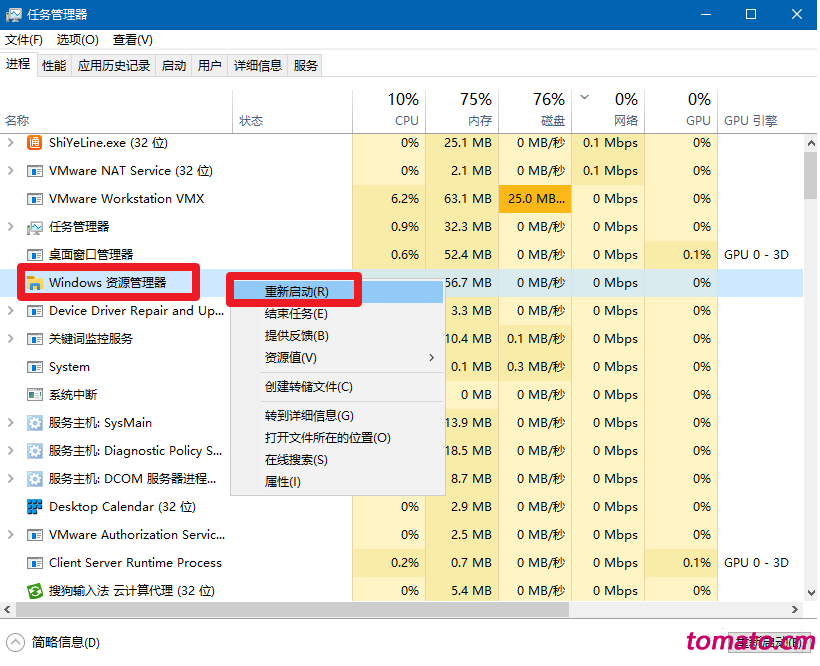
Task: Sort by the 名称 column header
Action: coord(116,111)
